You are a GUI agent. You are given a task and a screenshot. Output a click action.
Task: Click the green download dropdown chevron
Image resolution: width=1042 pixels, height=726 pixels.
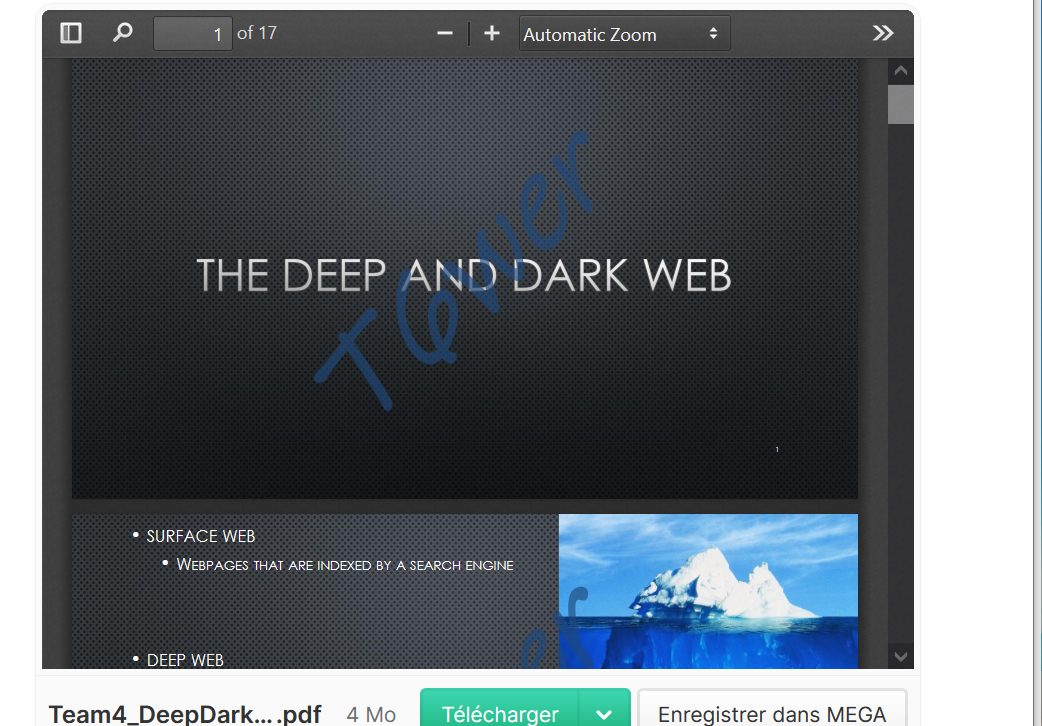click(x=604, y=714)
